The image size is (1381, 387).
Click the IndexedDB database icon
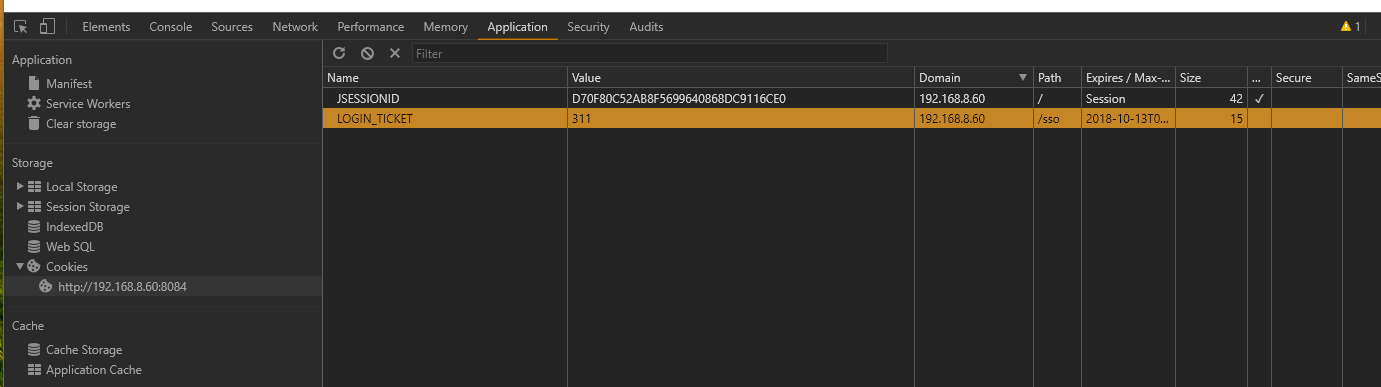[x=34, y=227]
